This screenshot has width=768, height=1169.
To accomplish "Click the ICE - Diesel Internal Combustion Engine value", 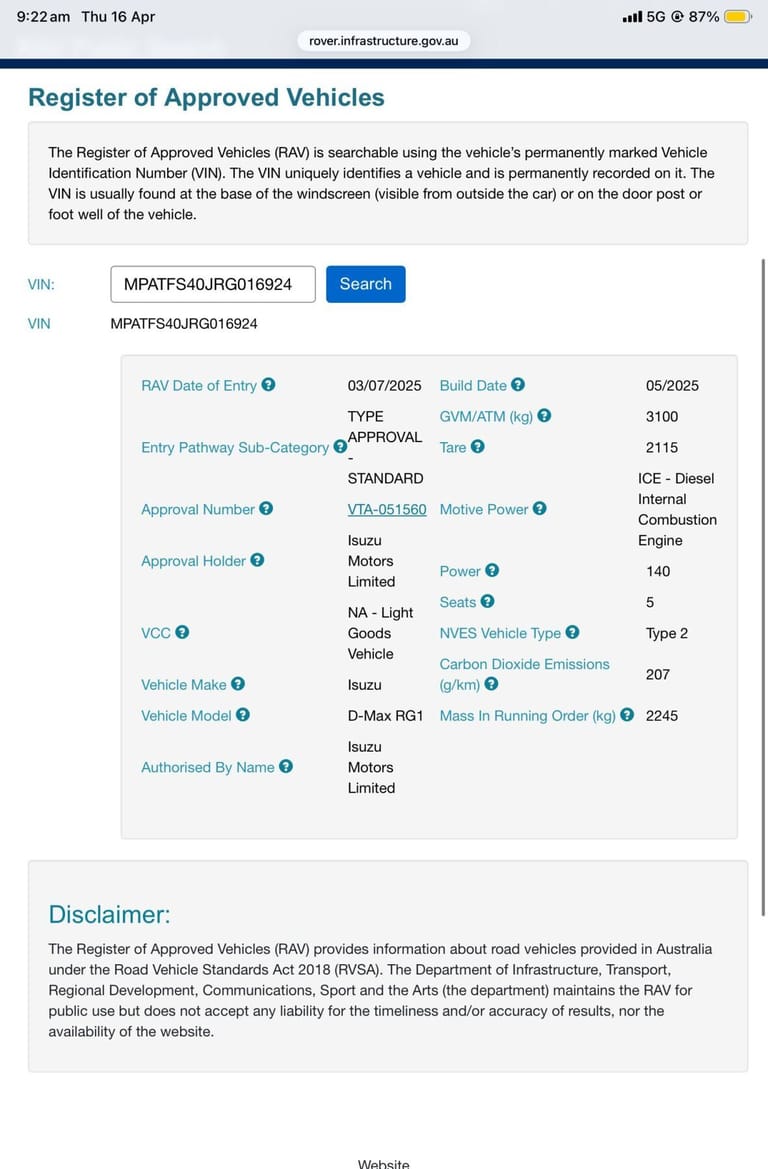I will click(x=678, y=509).
